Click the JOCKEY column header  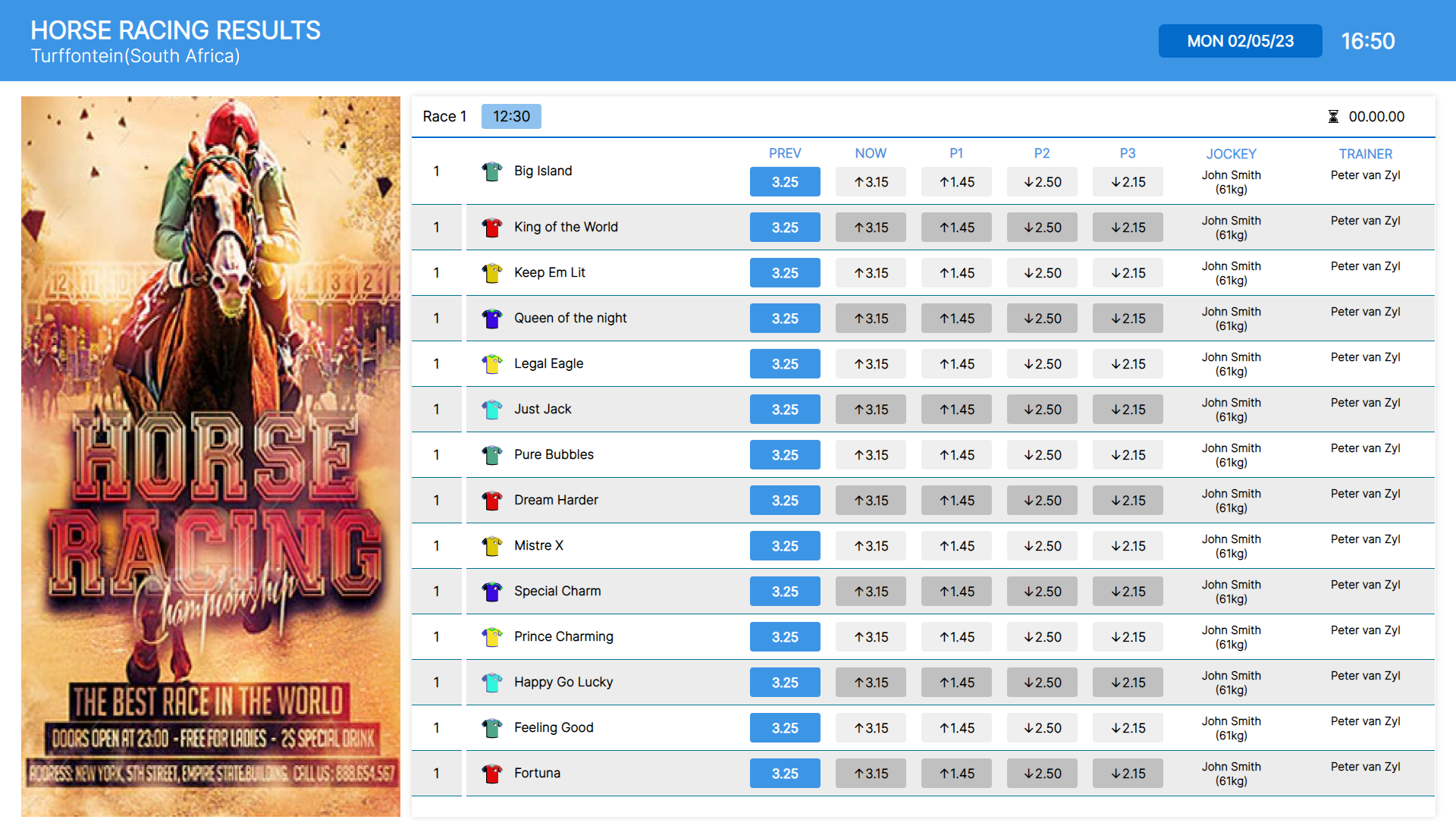point(1231,154)
